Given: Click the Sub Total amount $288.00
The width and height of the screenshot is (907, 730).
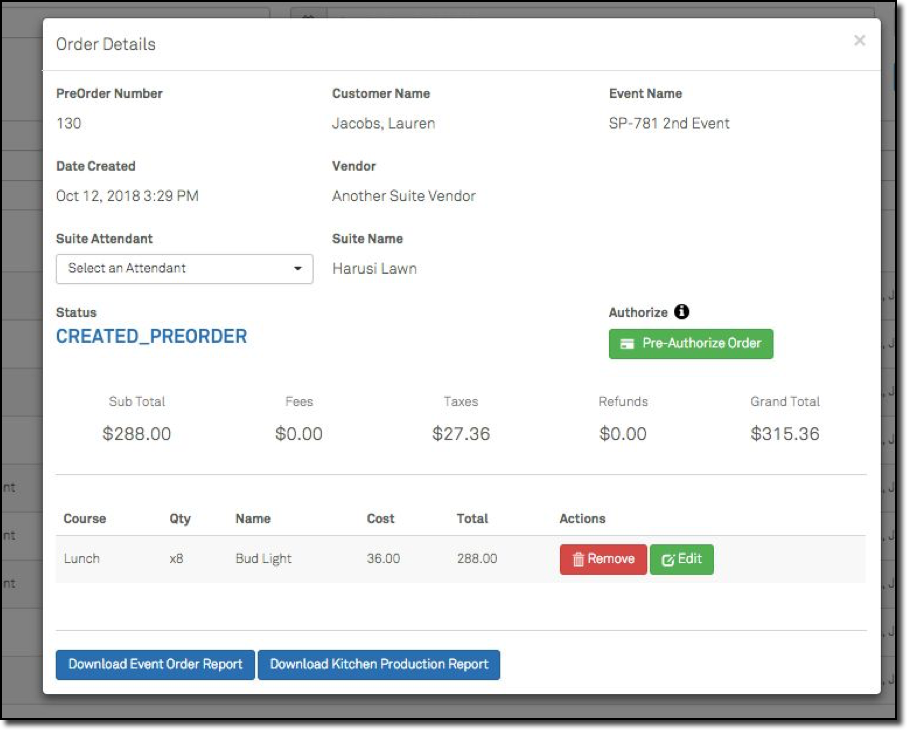Looking at the screenshot, I should pos(137,434).
